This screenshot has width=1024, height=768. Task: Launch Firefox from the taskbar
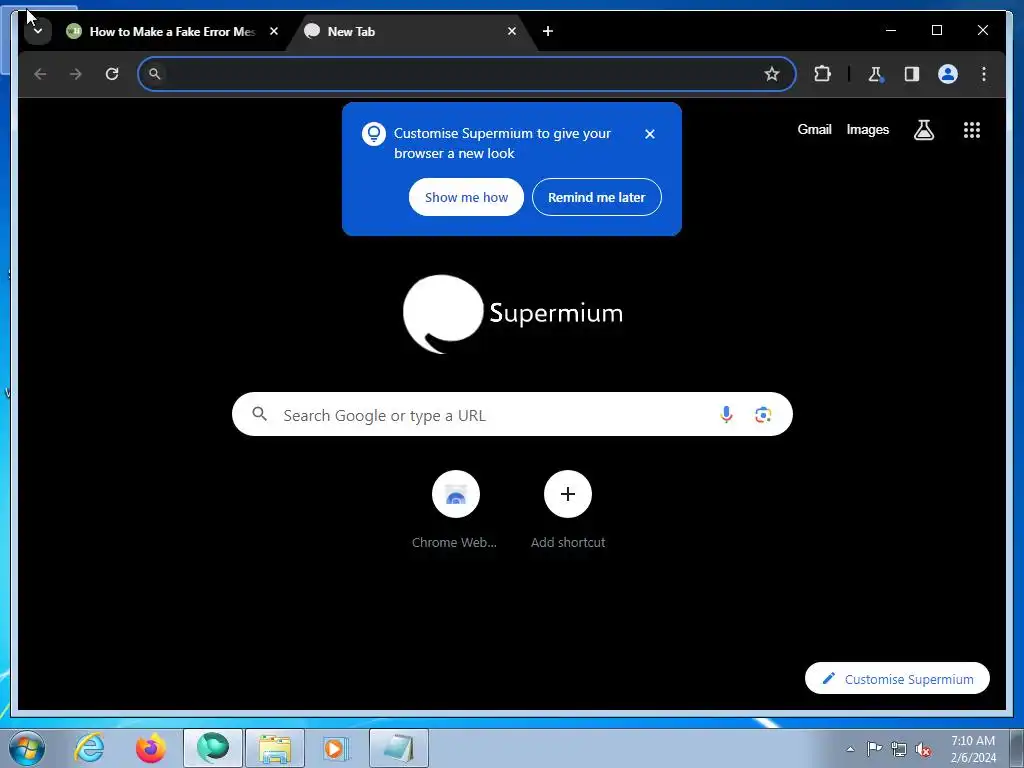150,748
